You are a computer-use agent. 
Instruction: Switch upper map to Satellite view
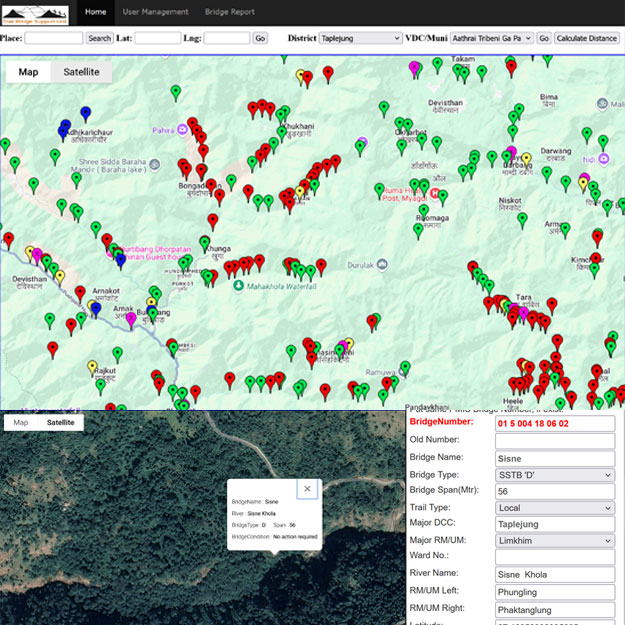[81, 72]
